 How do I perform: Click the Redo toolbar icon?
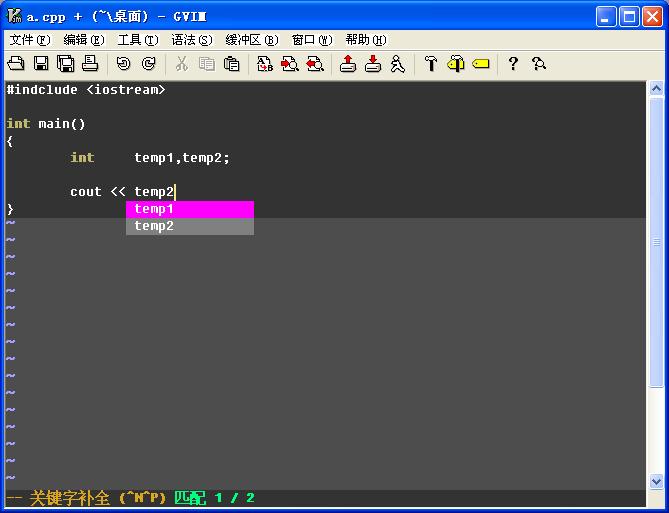click(x=148, y=64)
